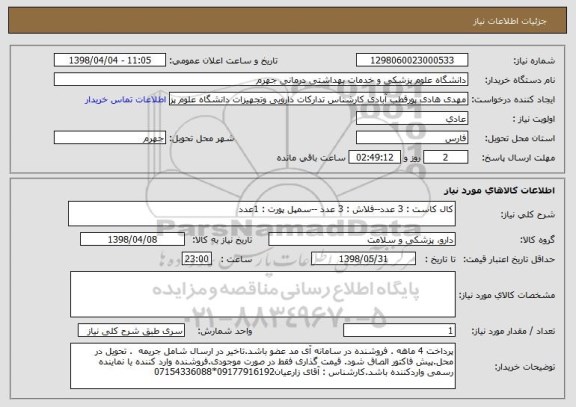
Task: Click the label توضیحات خریدار
Action: pyautogui.click(x=525, y=367)
